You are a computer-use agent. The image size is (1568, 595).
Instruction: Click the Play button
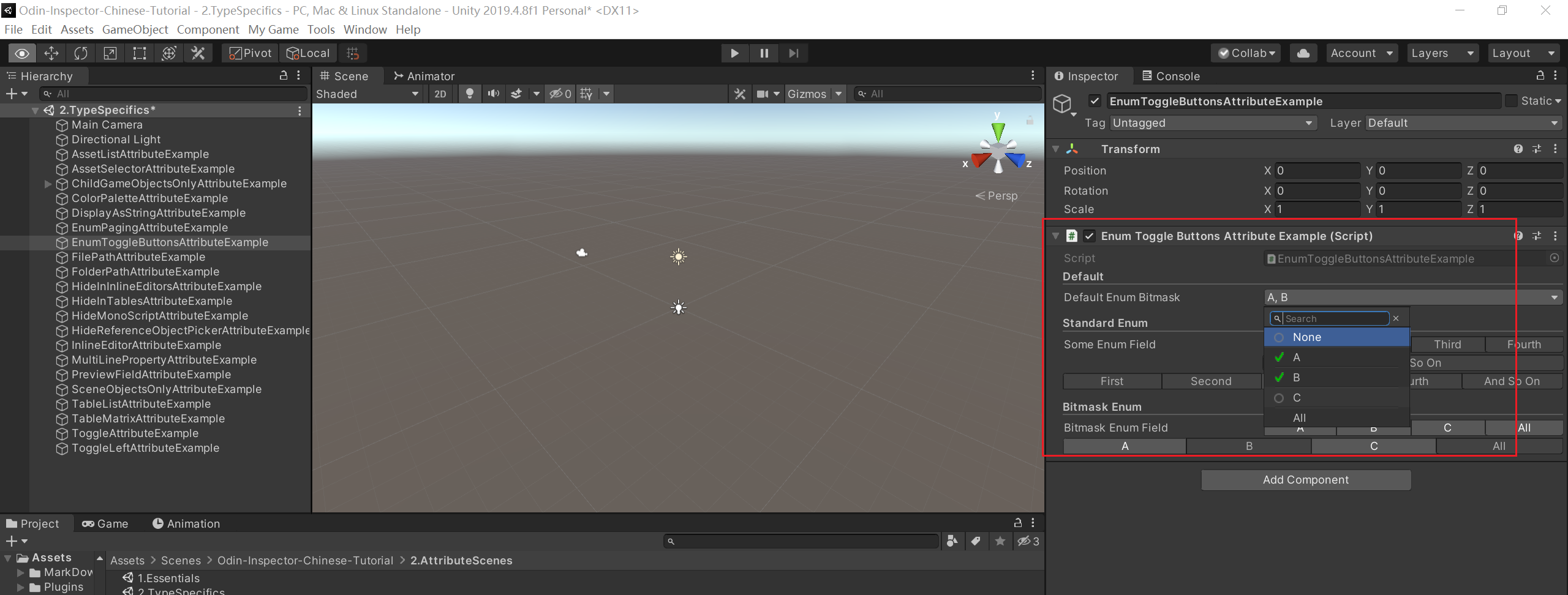pyautogui.click(x=734, y=53)
